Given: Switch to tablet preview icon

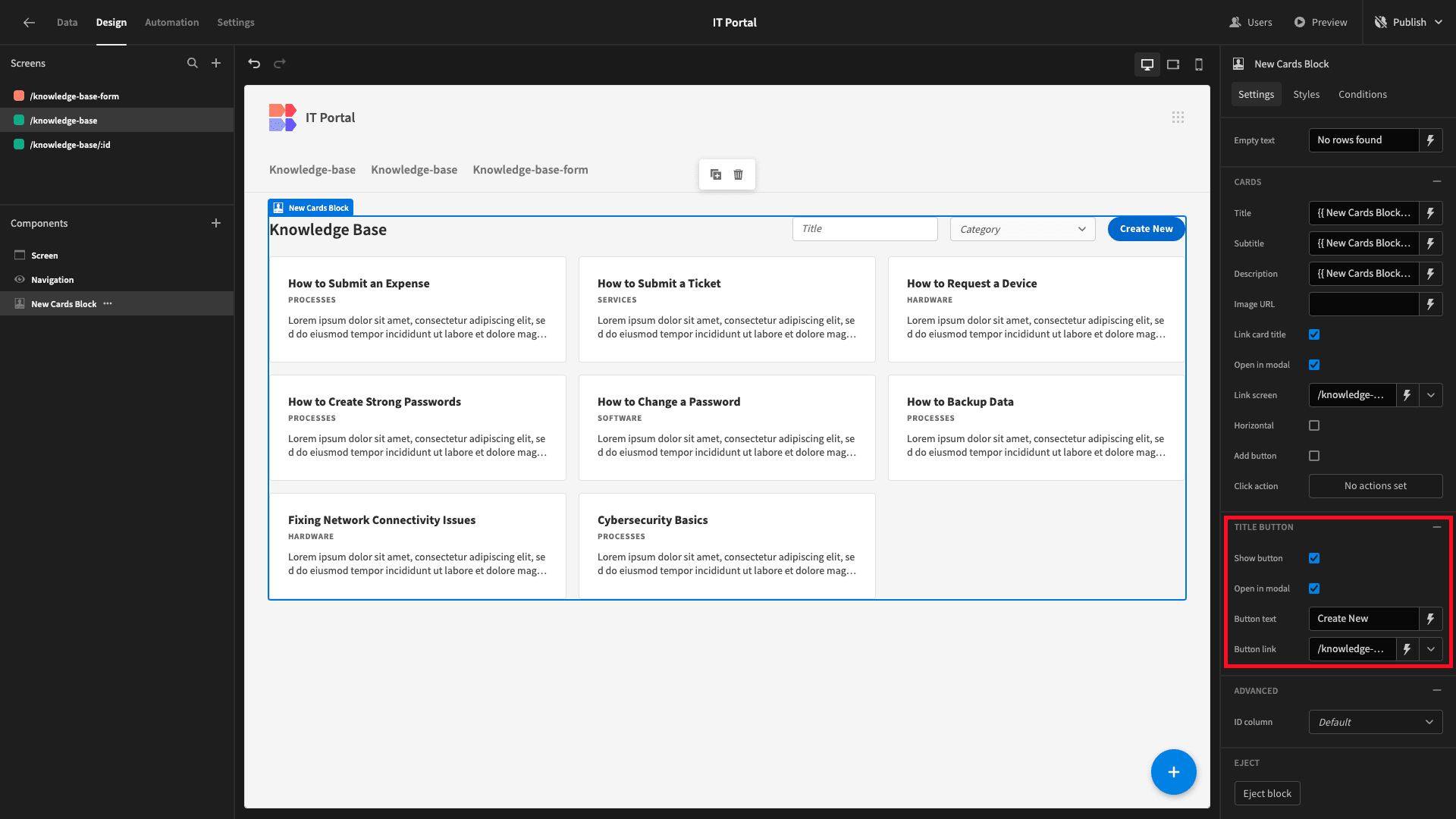Looking at the screenshot, I should [x=1173, y=64].
